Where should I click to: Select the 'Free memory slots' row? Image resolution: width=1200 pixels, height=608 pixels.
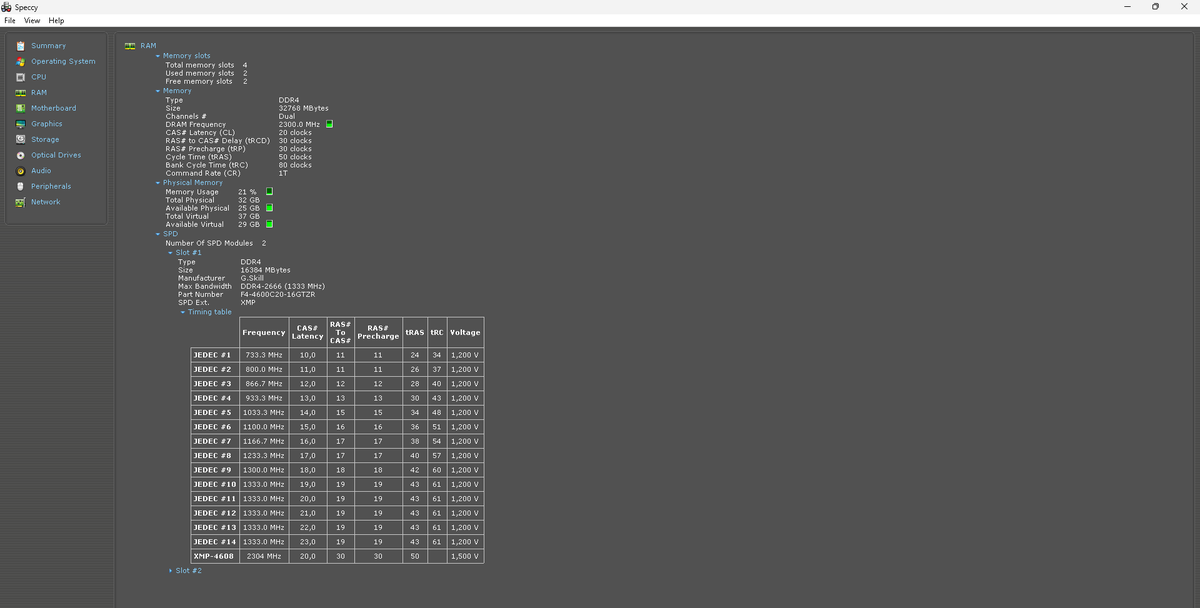206,81
